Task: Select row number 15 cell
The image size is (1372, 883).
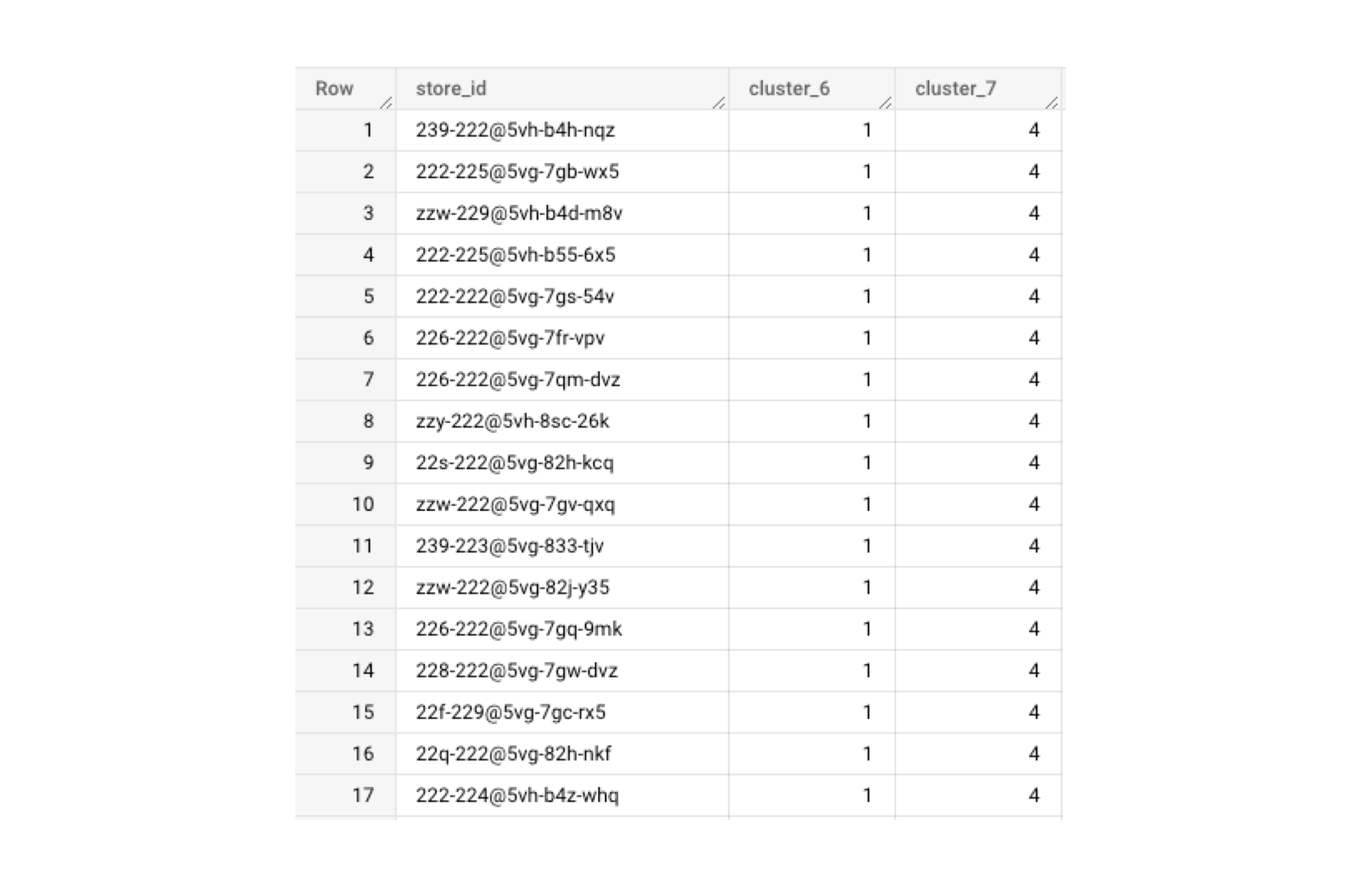Action: (363, 712)
